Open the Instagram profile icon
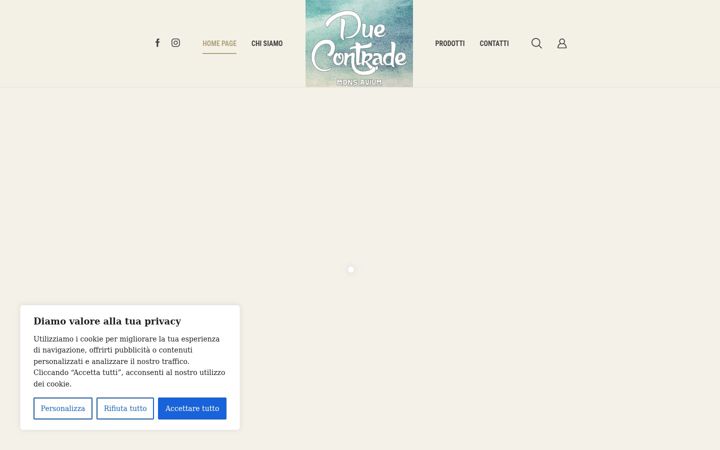The image size is (720, 450). (175, 43)
